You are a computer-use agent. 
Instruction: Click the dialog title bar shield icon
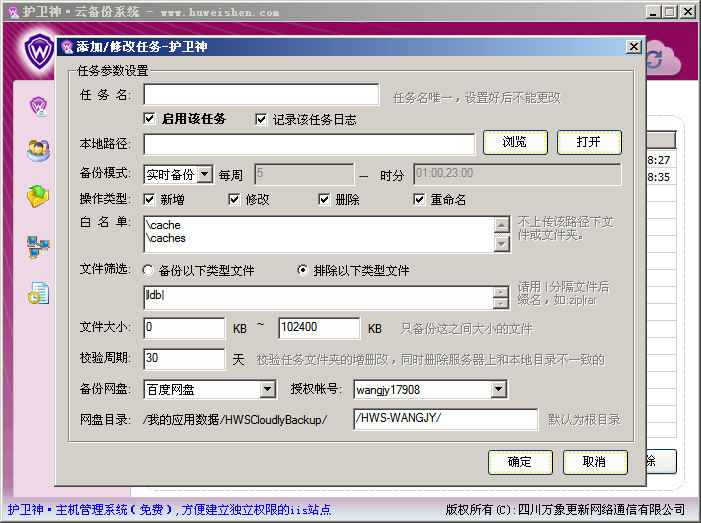68,46
